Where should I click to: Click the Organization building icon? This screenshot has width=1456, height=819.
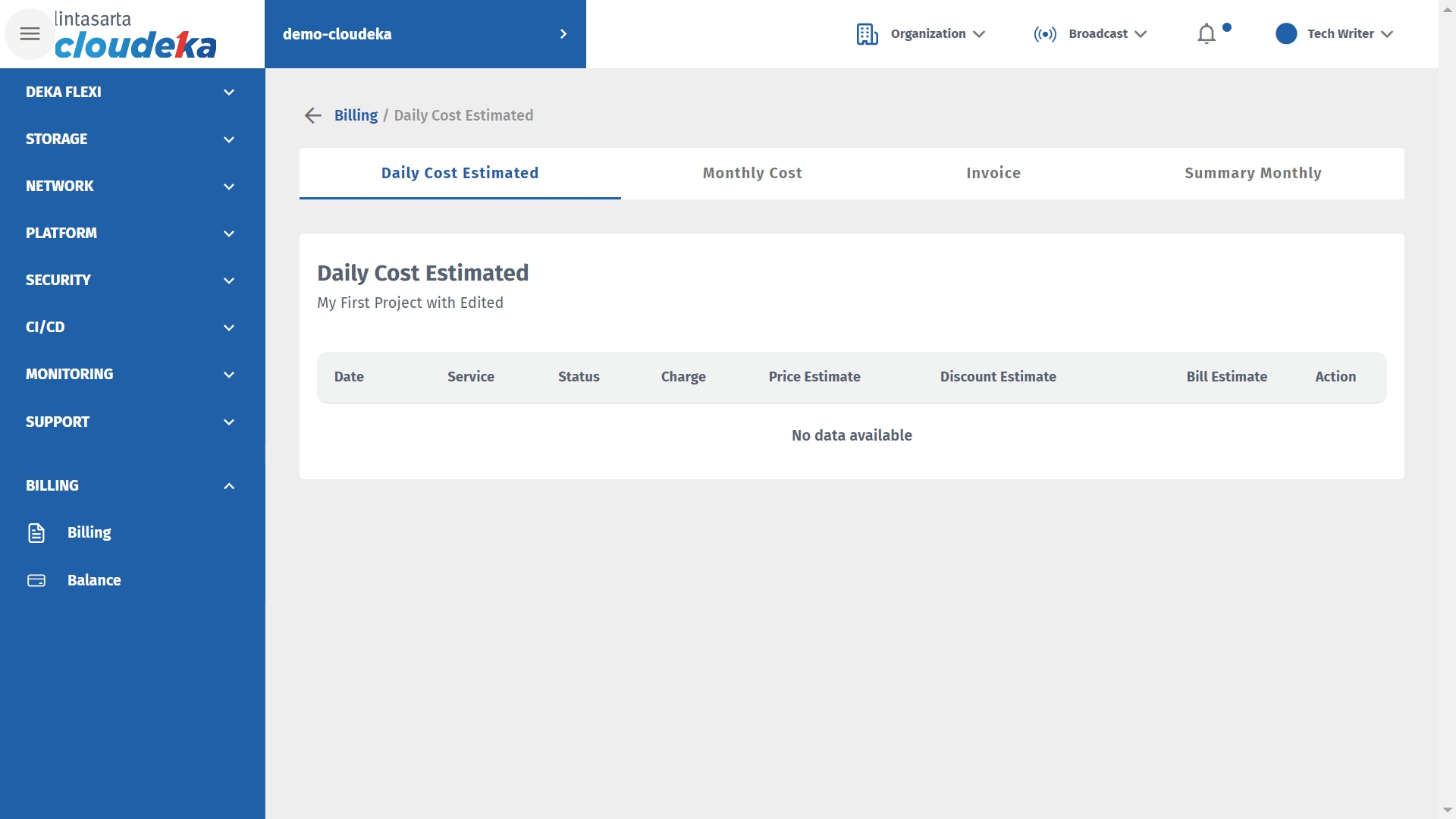pos(867,34)
